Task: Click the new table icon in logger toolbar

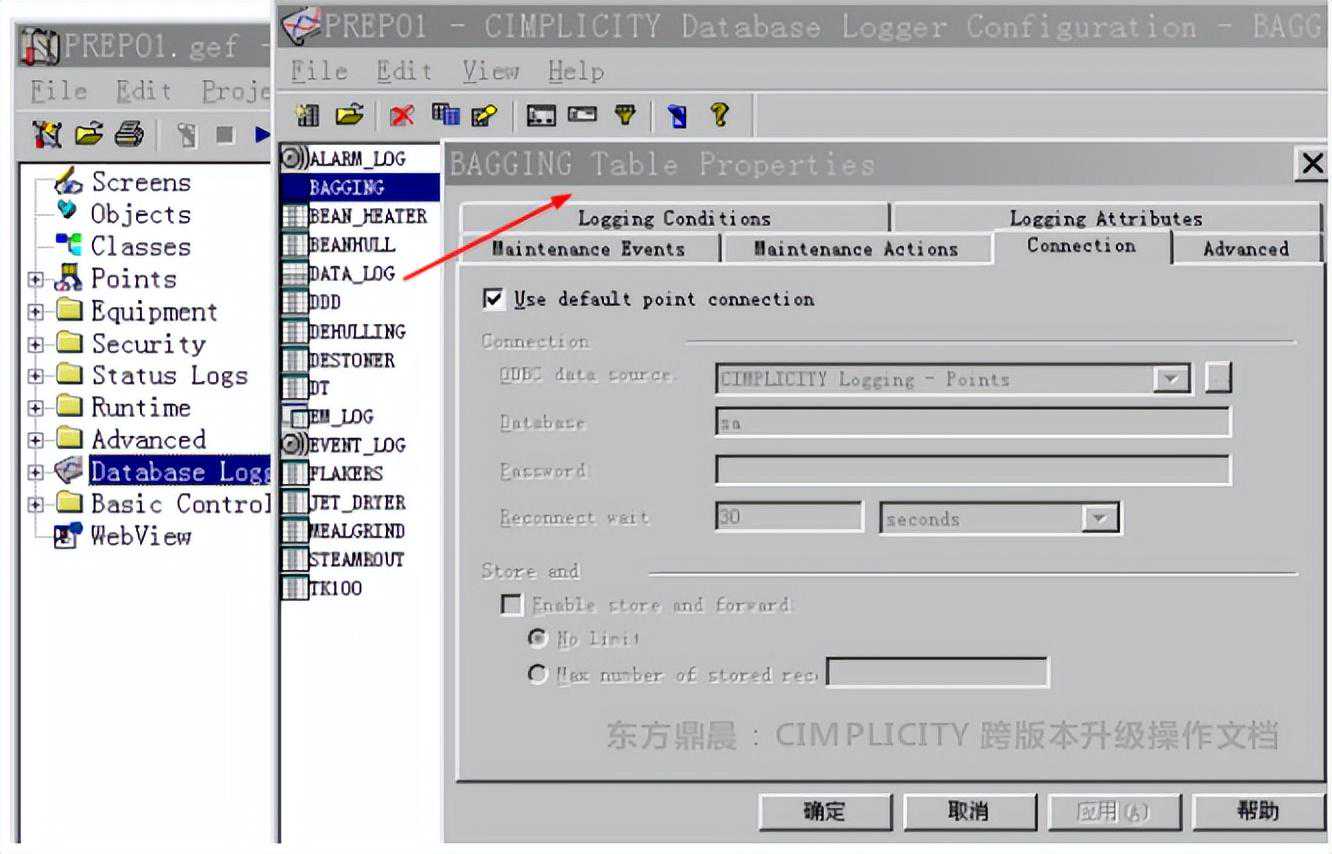Action: (x=308, y=116)
